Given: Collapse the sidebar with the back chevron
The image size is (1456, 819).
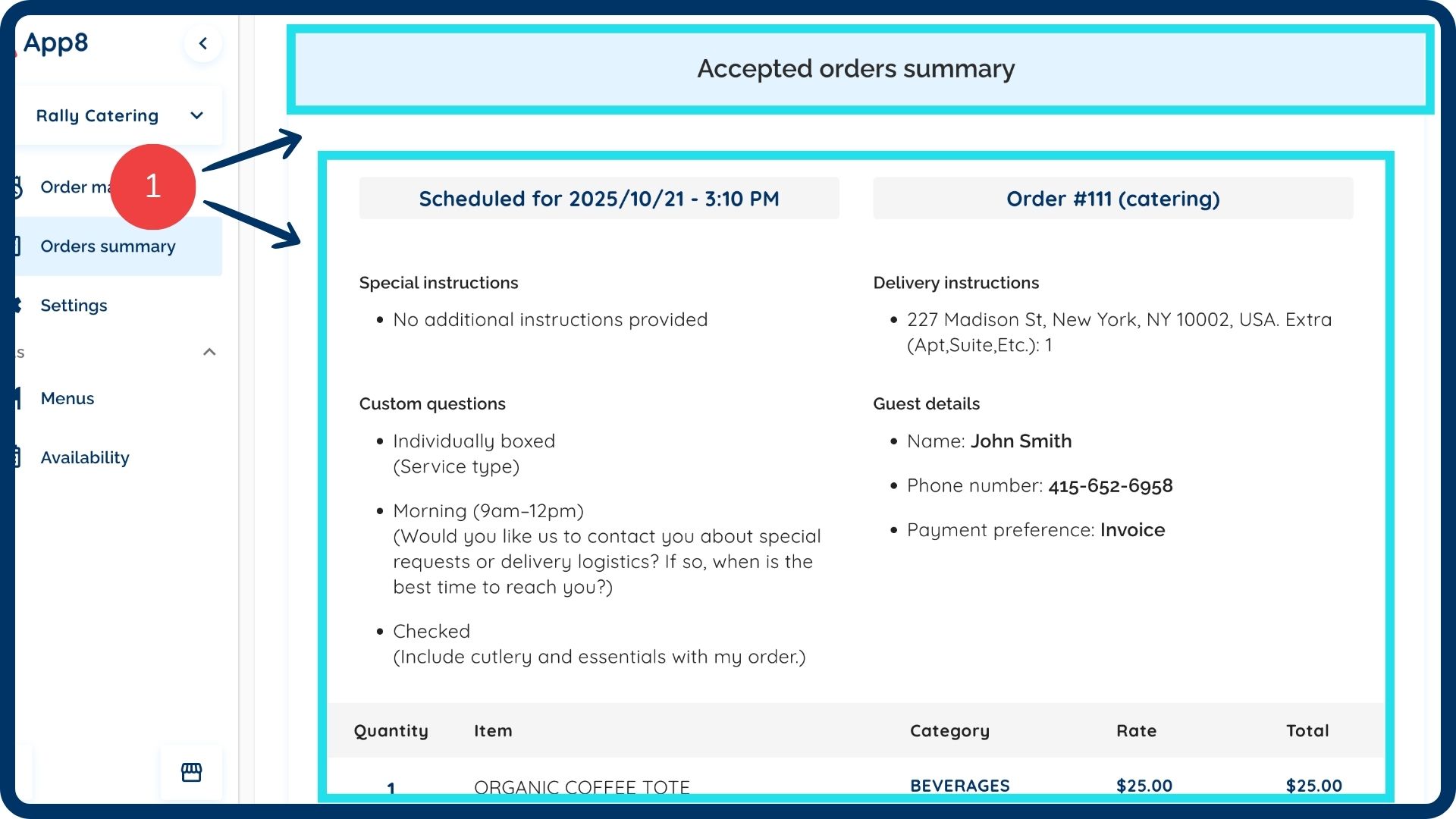Looking at the screenshot, I should point(202,43).
